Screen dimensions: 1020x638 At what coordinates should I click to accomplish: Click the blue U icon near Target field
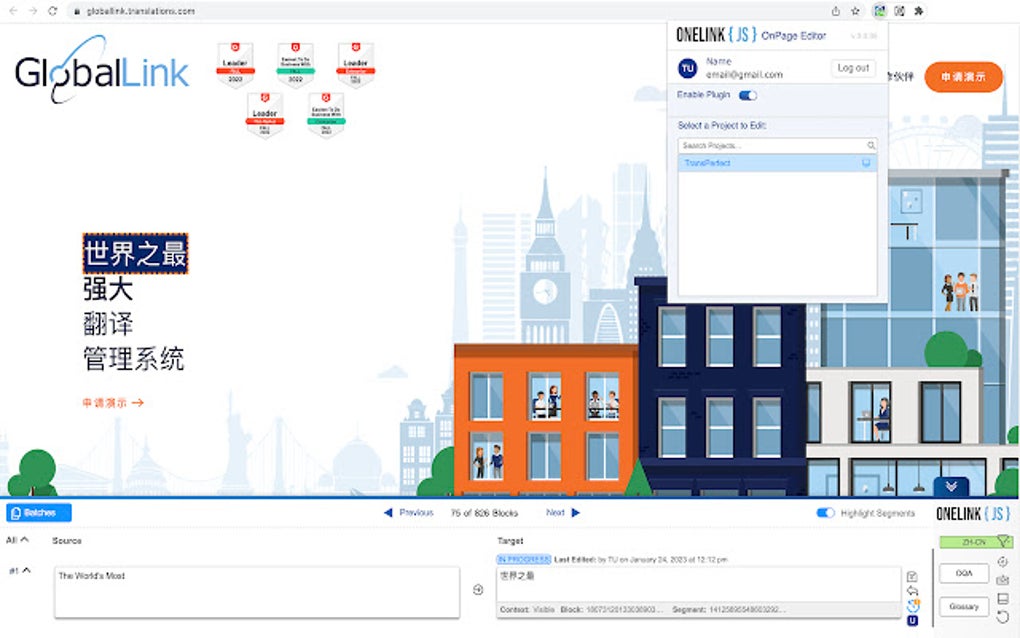[913, 622]
